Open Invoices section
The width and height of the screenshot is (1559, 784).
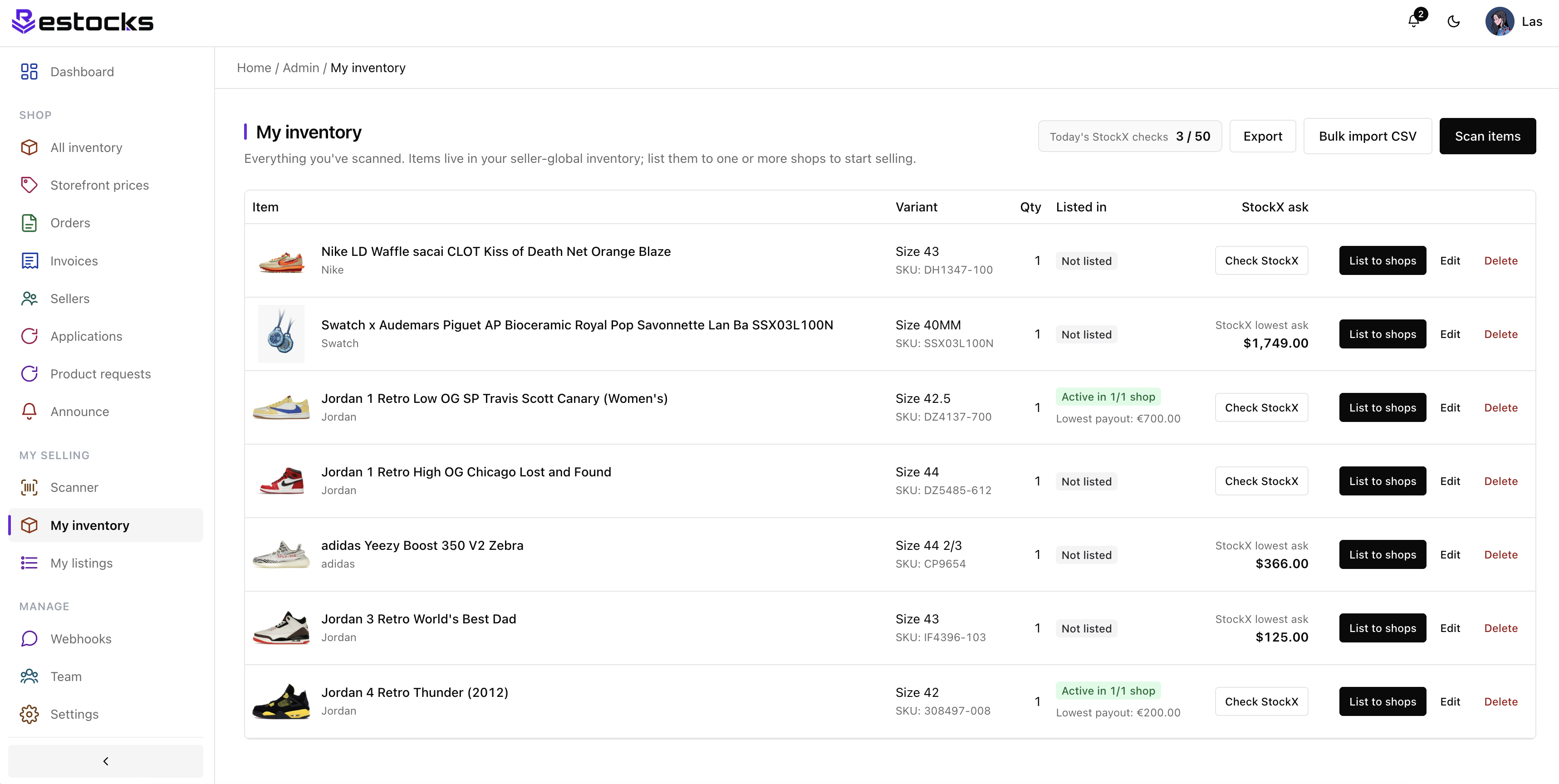(x=105, y=260)
